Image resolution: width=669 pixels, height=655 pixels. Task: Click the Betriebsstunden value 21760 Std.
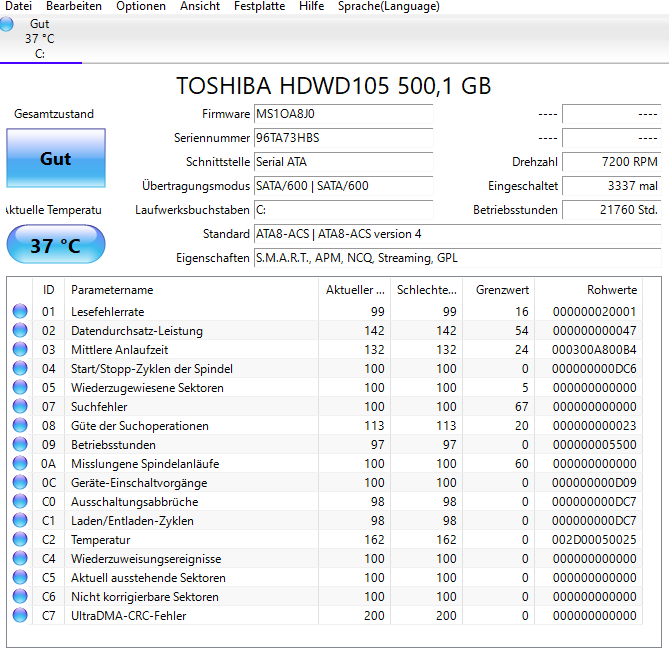coord(611,210)
